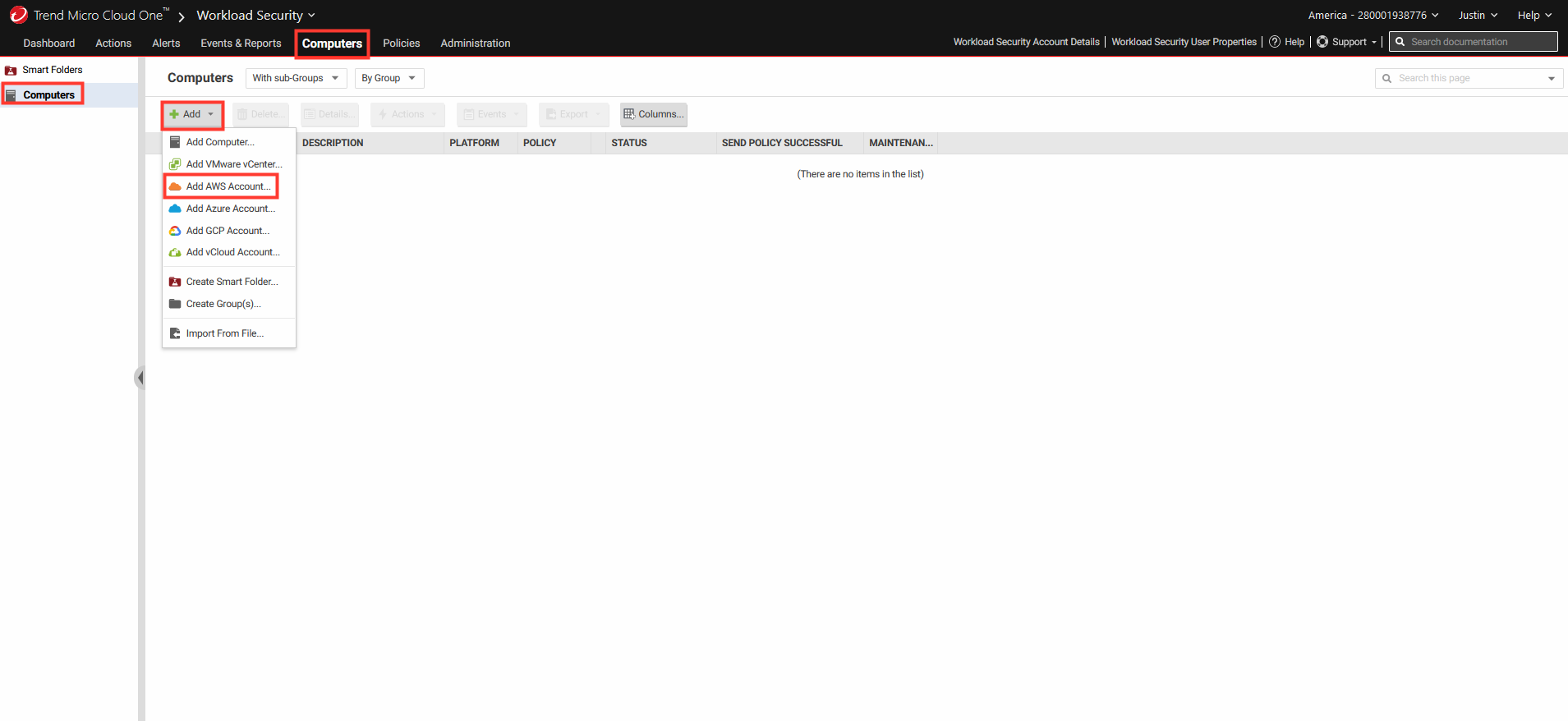The width and height of the screenshot is (1568, 721).
Task: Click the Create Group(s) folder icon
Action: pos(175,304)
